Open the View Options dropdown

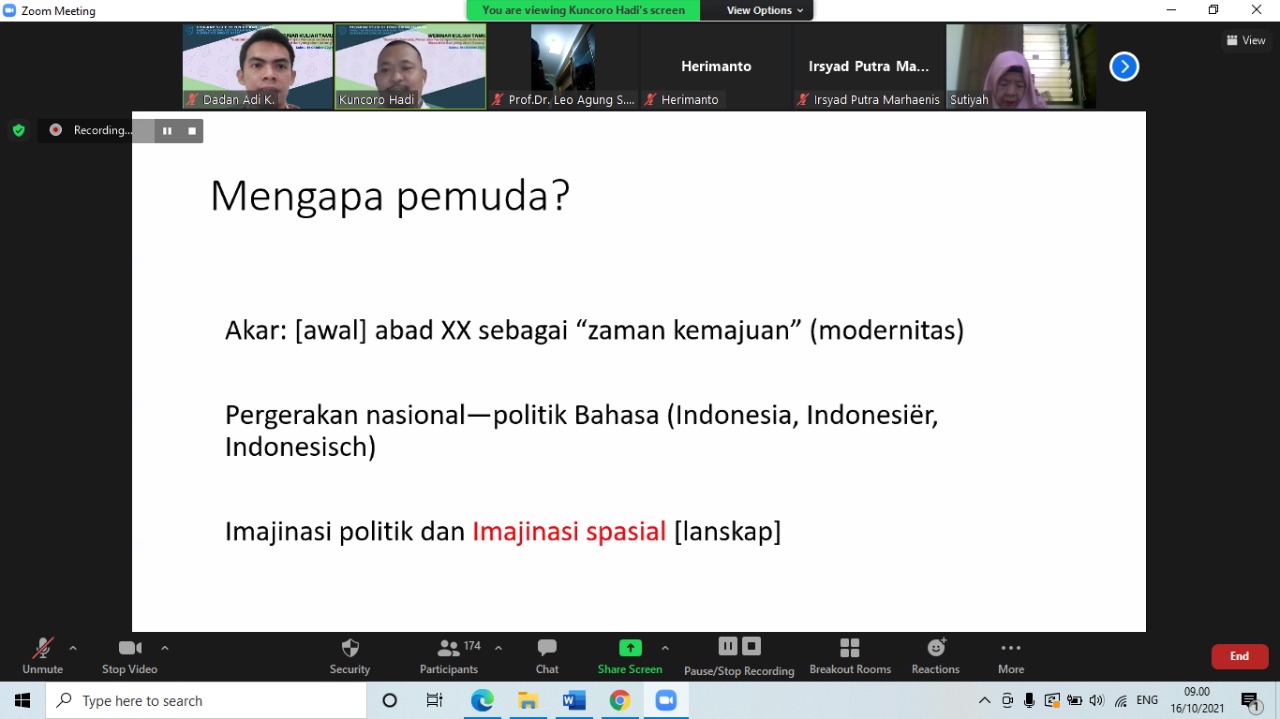tap(764, 10)
